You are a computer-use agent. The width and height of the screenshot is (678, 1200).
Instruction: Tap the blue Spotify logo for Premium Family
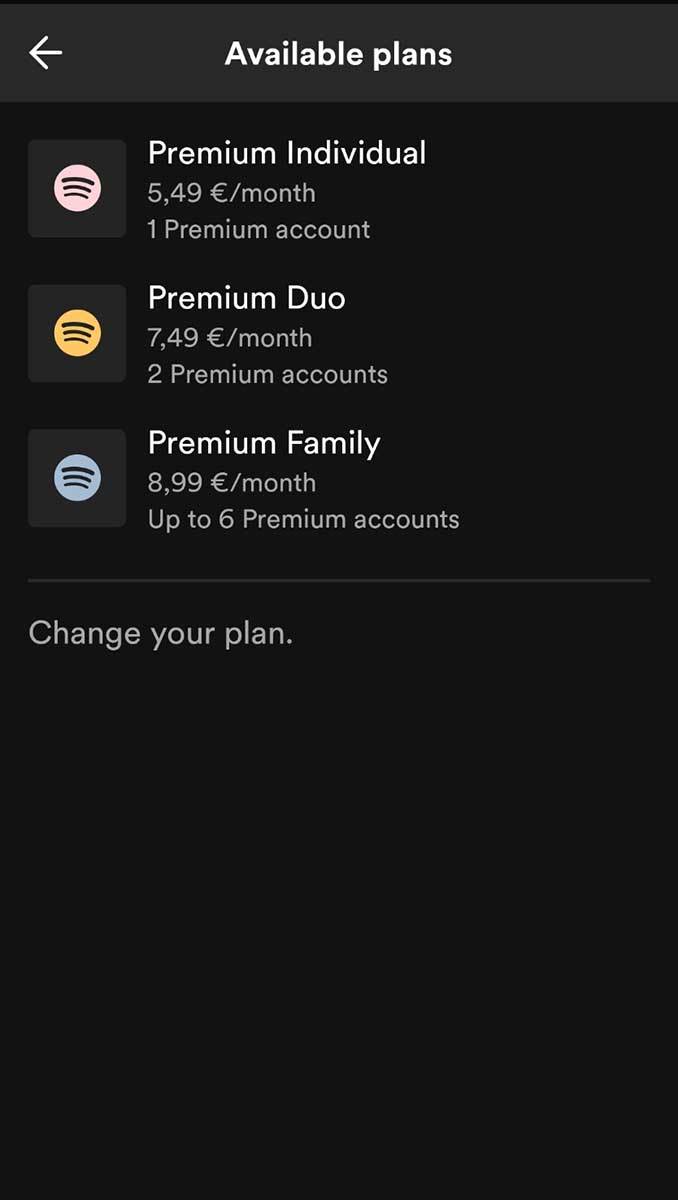coord(77,478)
